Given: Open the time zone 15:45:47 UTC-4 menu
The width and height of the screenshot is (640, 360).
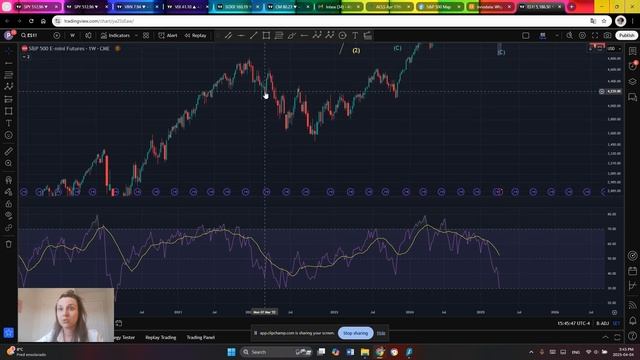Looking at the screenshot, I should click(x=573, y=323).
